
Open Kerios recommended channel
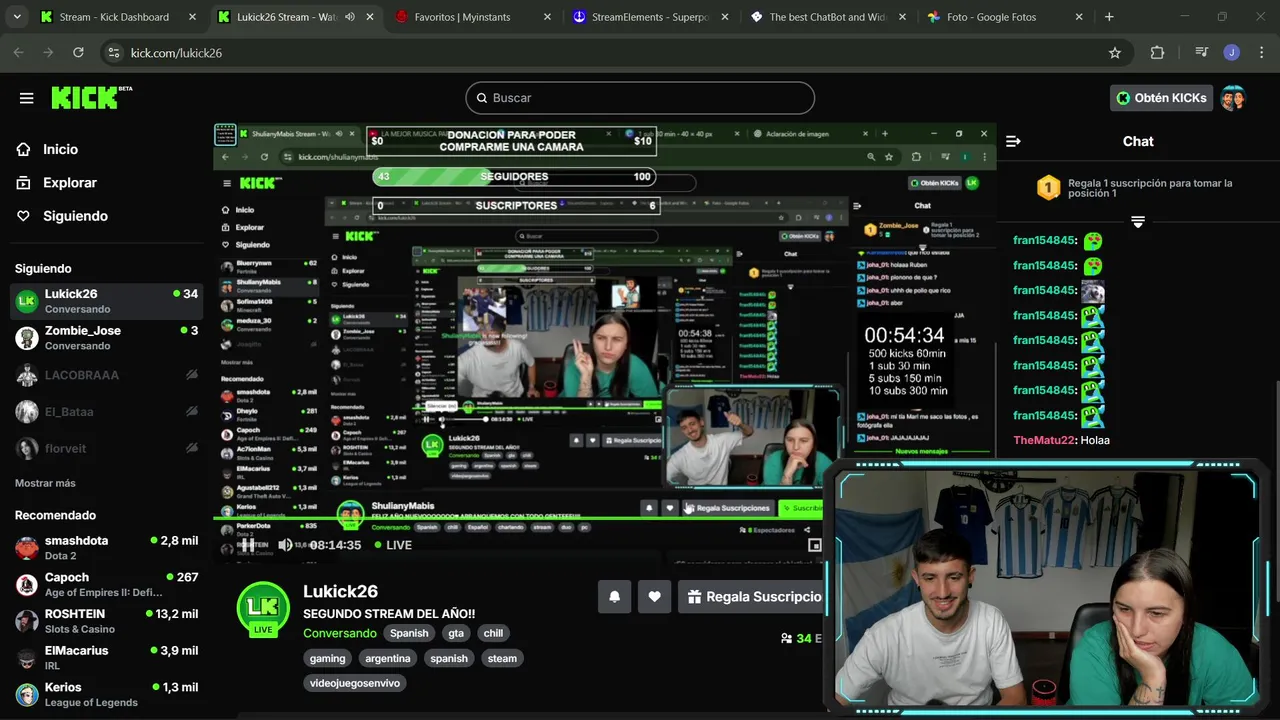(x=106, y=695)
